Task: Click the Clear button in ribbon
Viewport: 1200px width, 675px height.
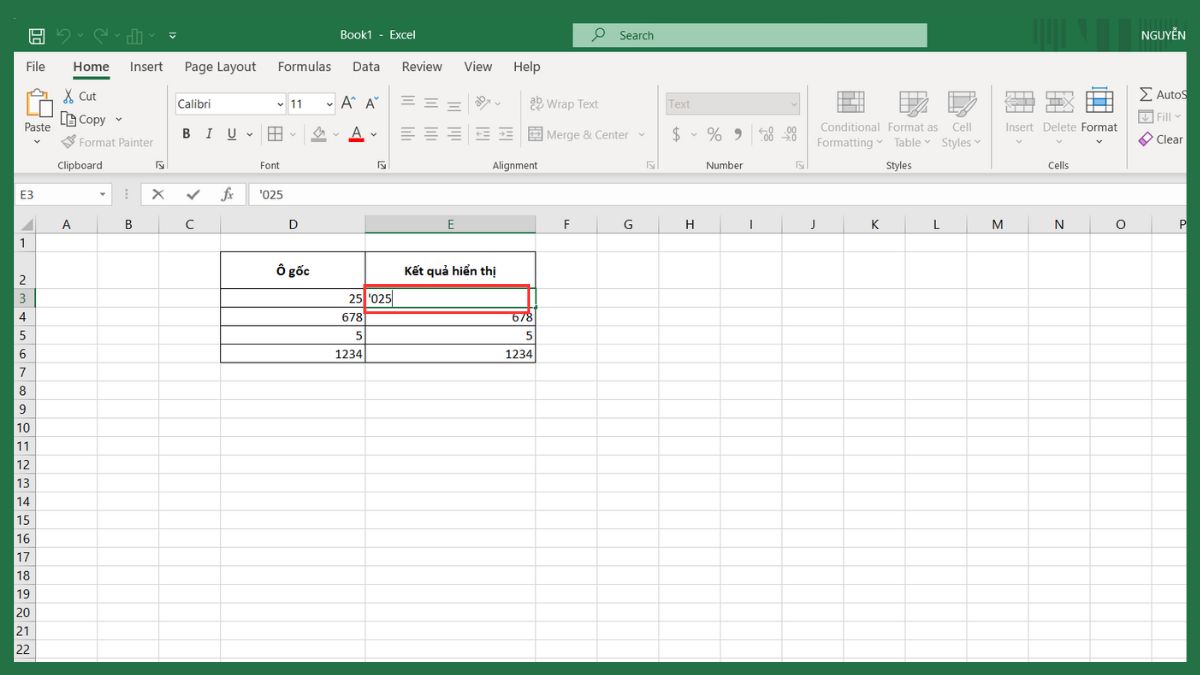Action: pyautogui.click(x=1161, y=139)
